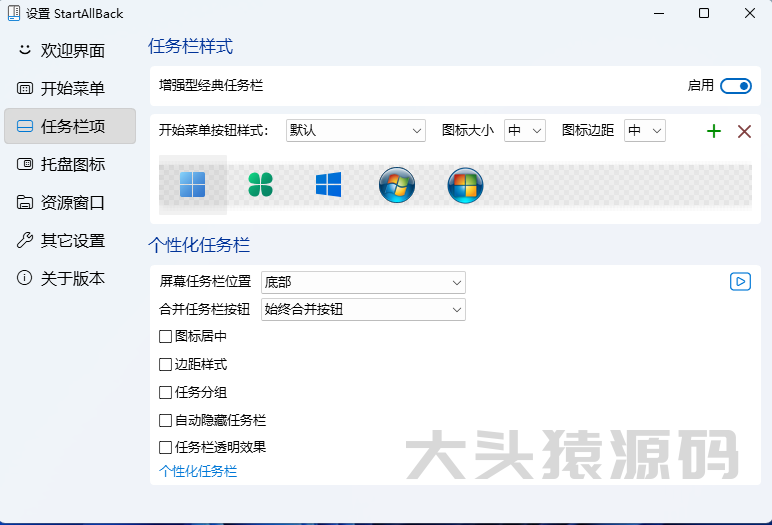Click the red X remove icon
Image resolution: width=772 pixels, height=525 pixels.
tap(744, 131)
